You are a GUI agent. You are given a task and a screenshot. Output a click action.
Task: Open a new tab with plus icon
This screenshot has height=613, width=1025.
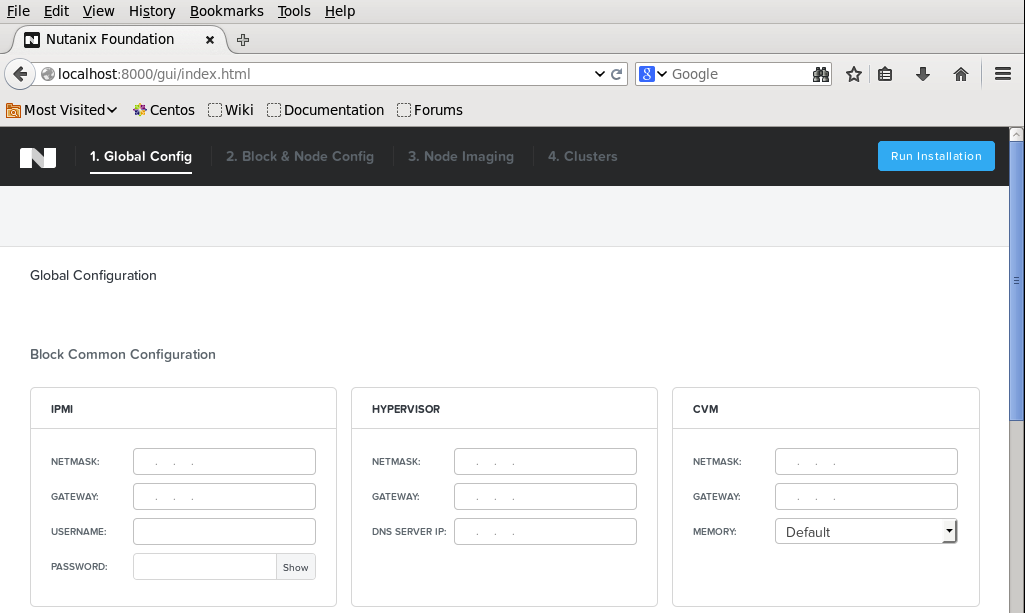pyautogui.click(x=243, y=40)
